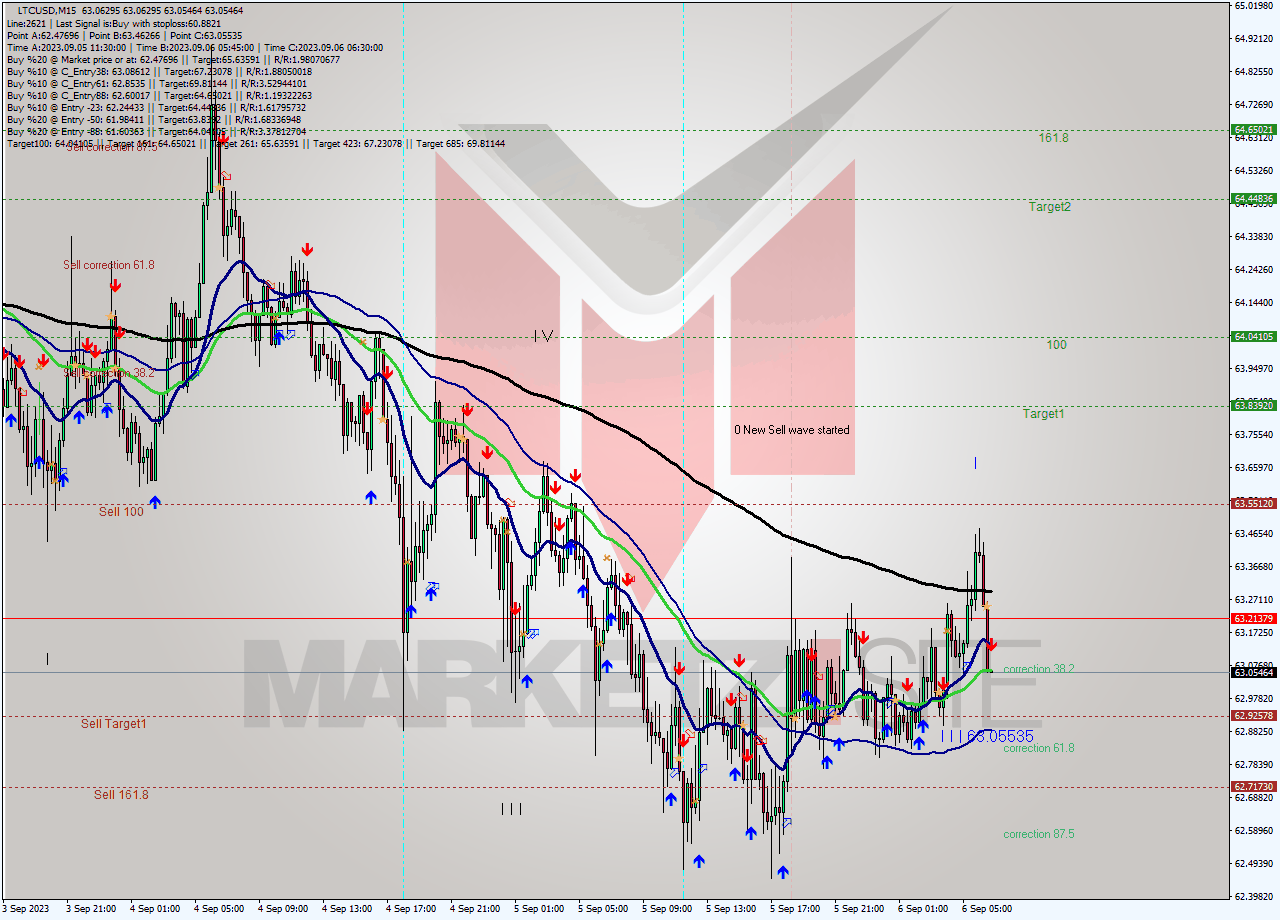Click the '4 Sep 05:00' time label
The image size is (1280, 920).
(218, 909)
